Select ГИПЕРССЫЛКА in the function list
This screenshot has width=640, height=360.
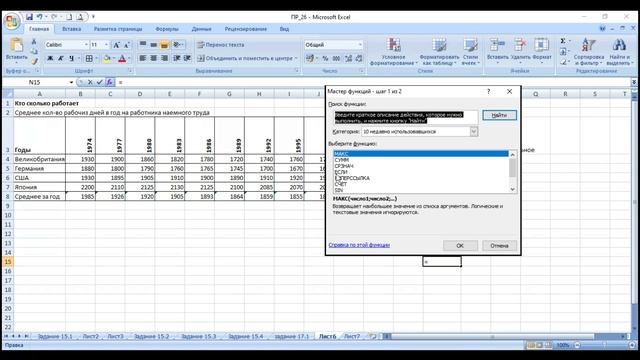(421, 178)
